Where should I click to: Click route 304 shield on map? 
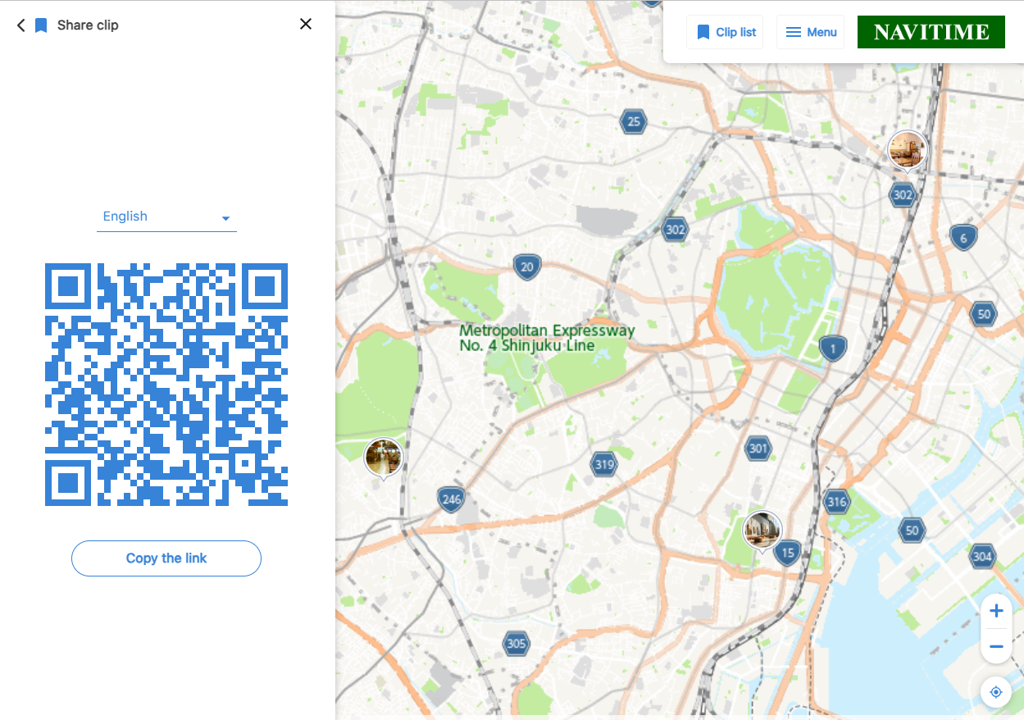(x=982, y=557)
